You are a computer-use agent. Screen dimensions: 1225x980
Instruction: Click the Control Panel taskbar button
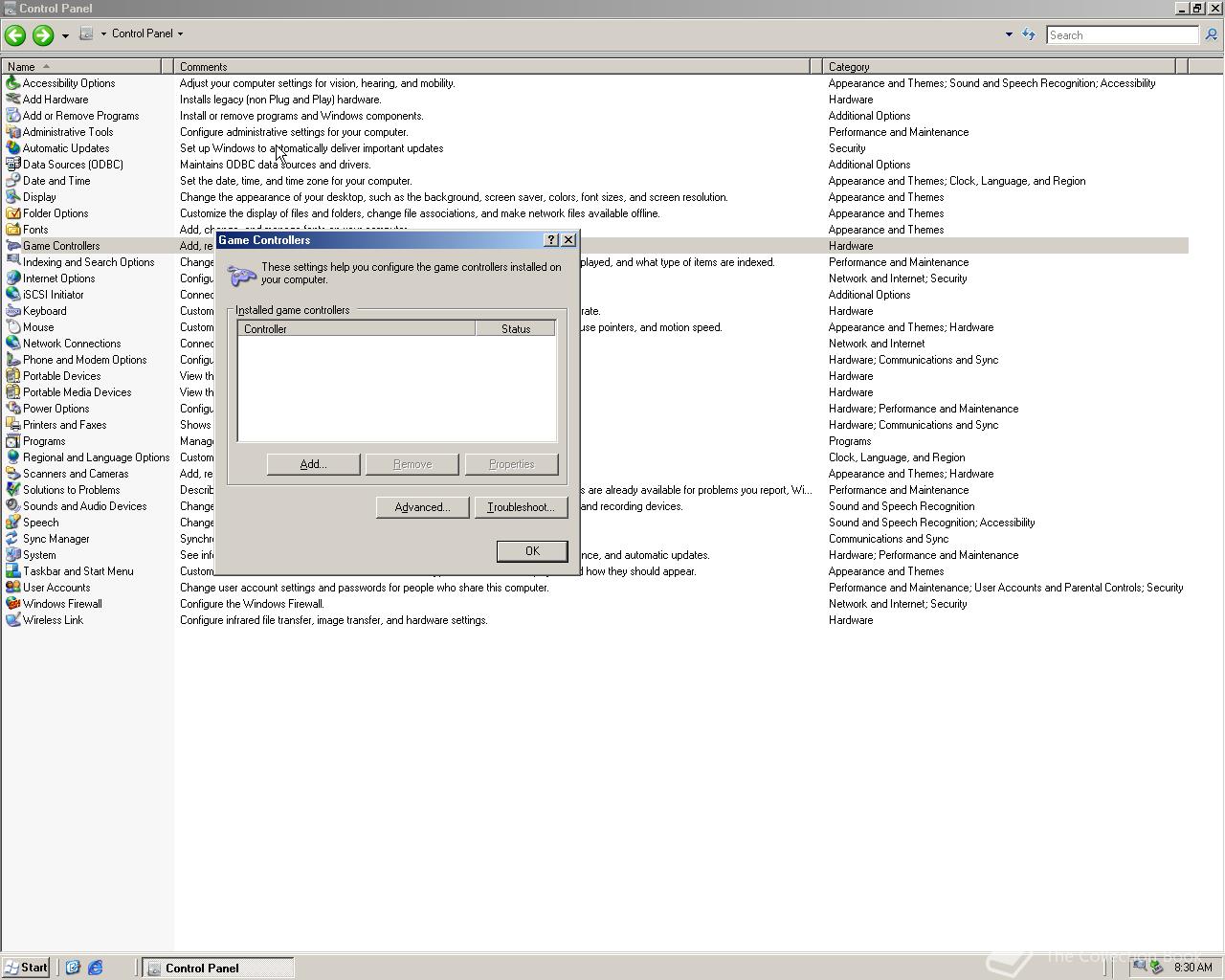218,968
